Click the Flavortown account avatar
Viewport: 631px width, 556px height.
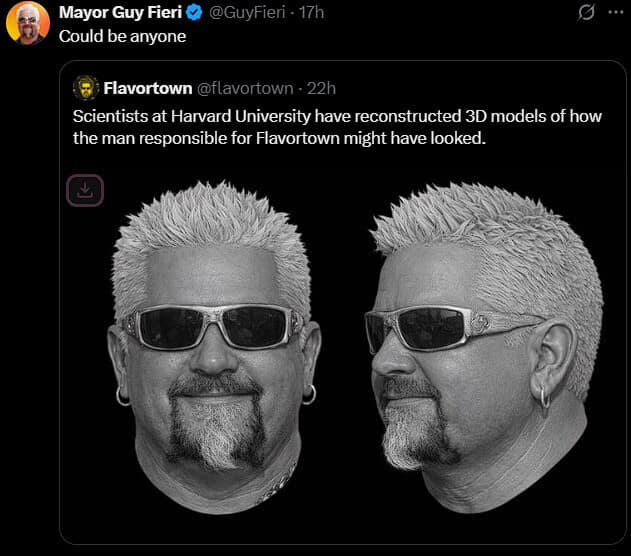[x=86, y=88]
